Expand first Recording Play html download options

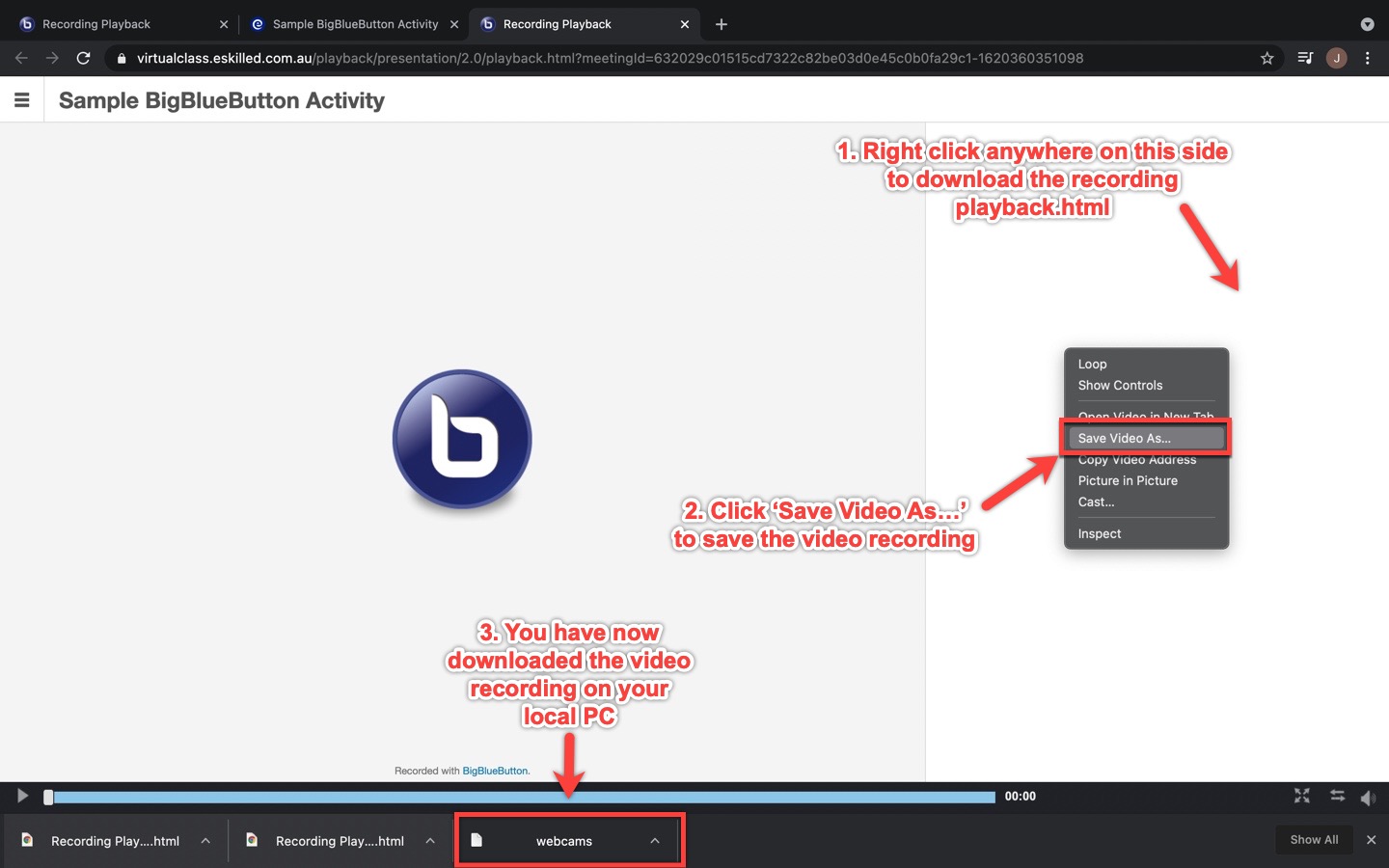(x=205, y=841)
